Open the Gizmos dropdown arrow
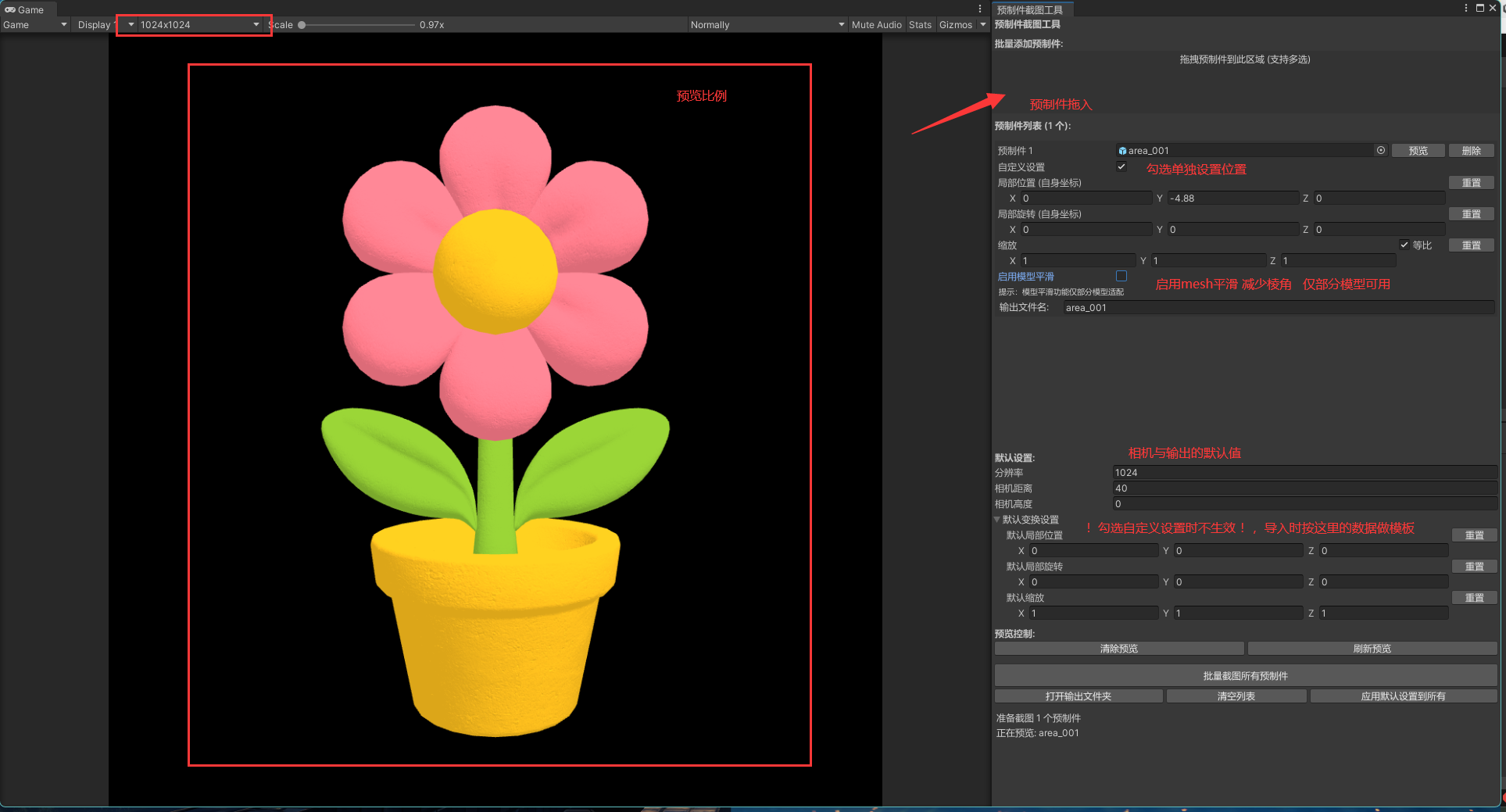This screenshot has height=812, width=1506. click(x=983, y=25)
